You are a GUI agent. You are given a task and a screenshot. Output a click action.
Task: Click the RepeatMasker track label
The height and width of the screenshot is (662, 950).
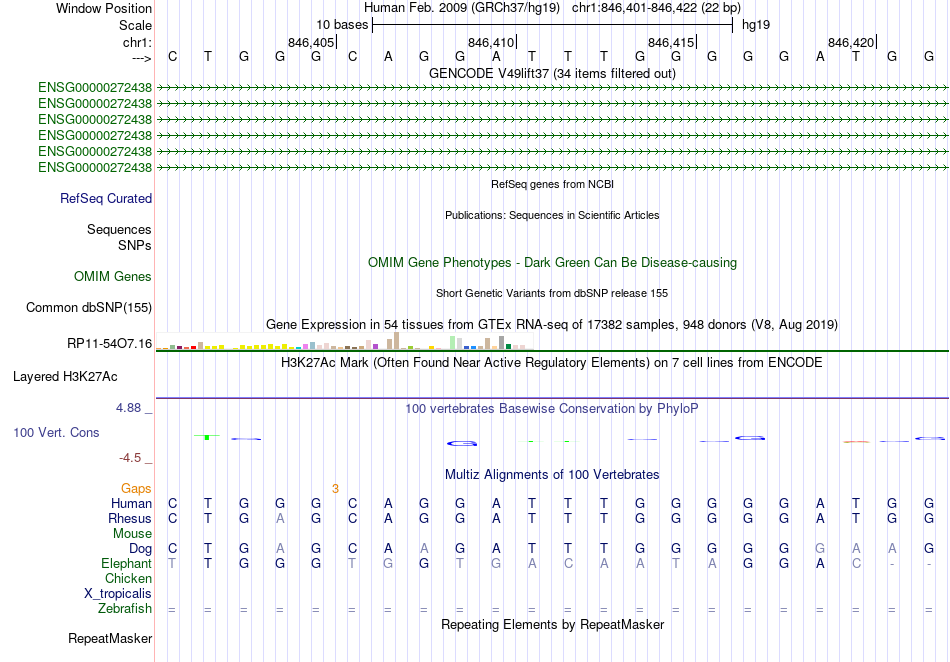110,638
